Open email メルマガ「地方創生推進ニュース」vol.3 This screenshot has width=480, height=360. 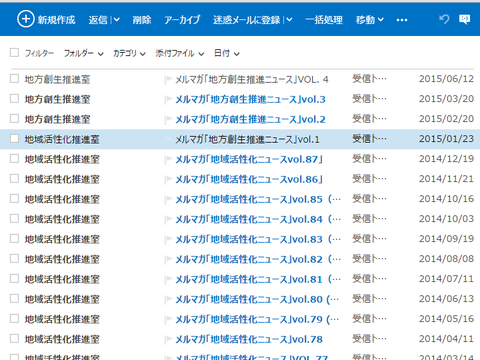250,99
